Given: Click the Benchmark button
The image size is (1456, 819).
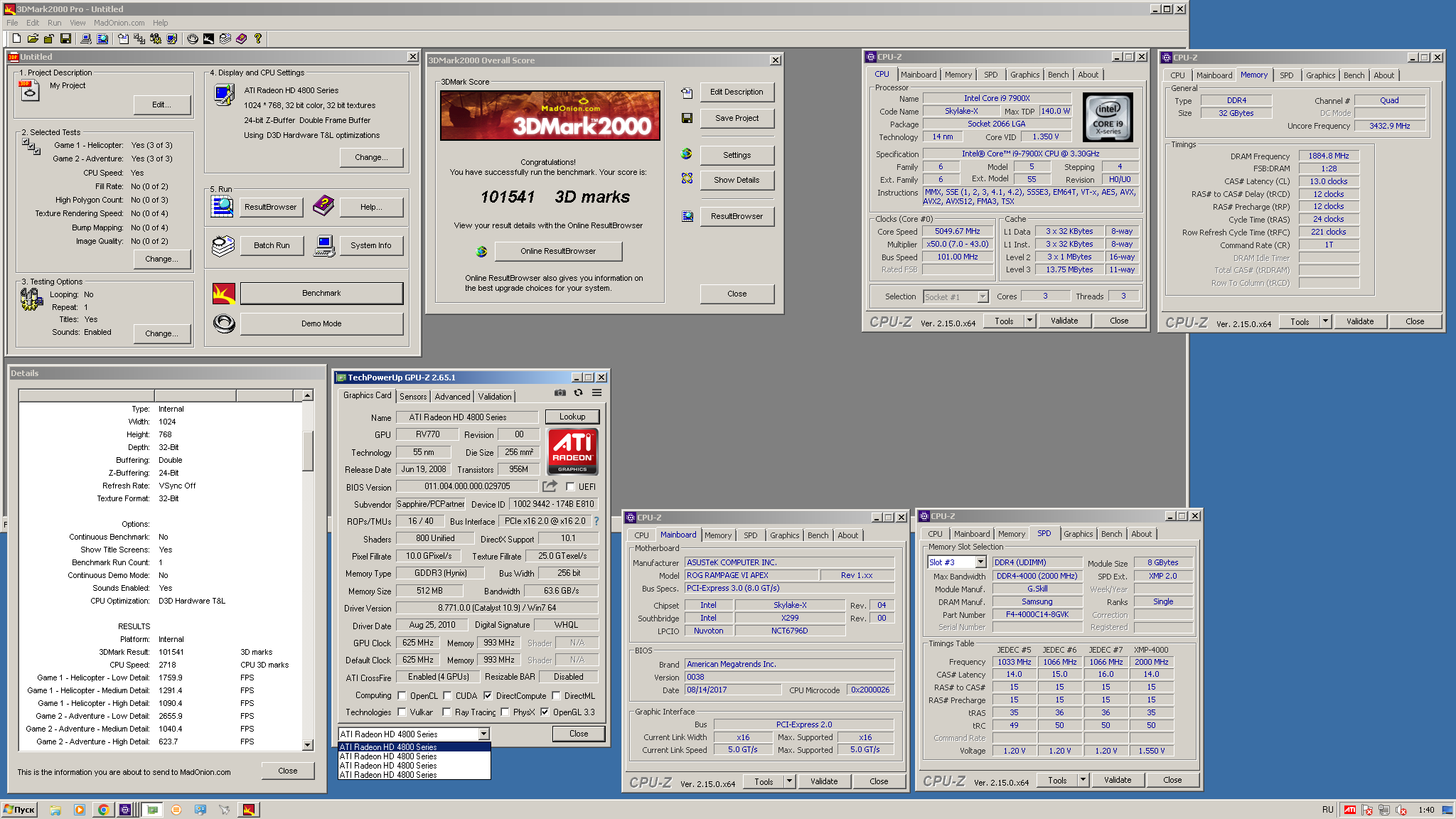Looking at the screenshot, I should point(321,293).
